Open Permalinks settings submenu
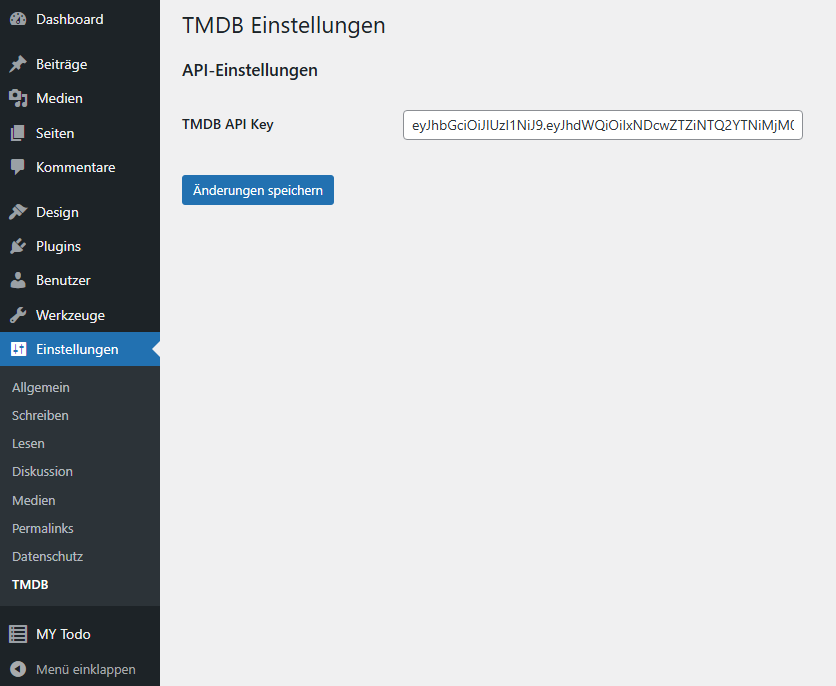The image size is (836, 686). click(43, 528)
